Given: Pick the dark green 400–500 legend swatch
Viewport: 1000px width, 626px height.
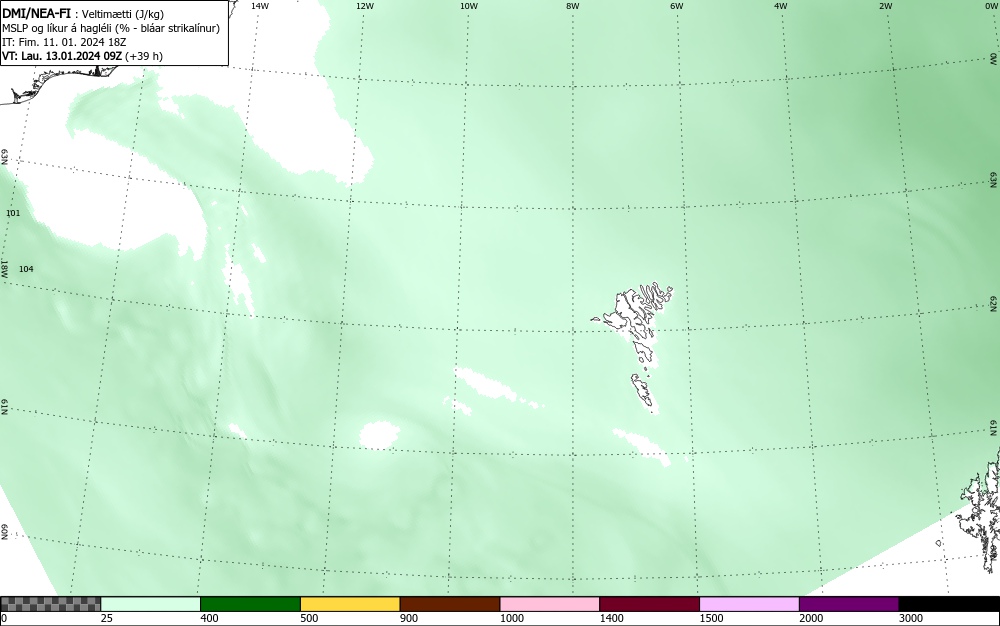Looking at the screenshot, I should (250, 604).
